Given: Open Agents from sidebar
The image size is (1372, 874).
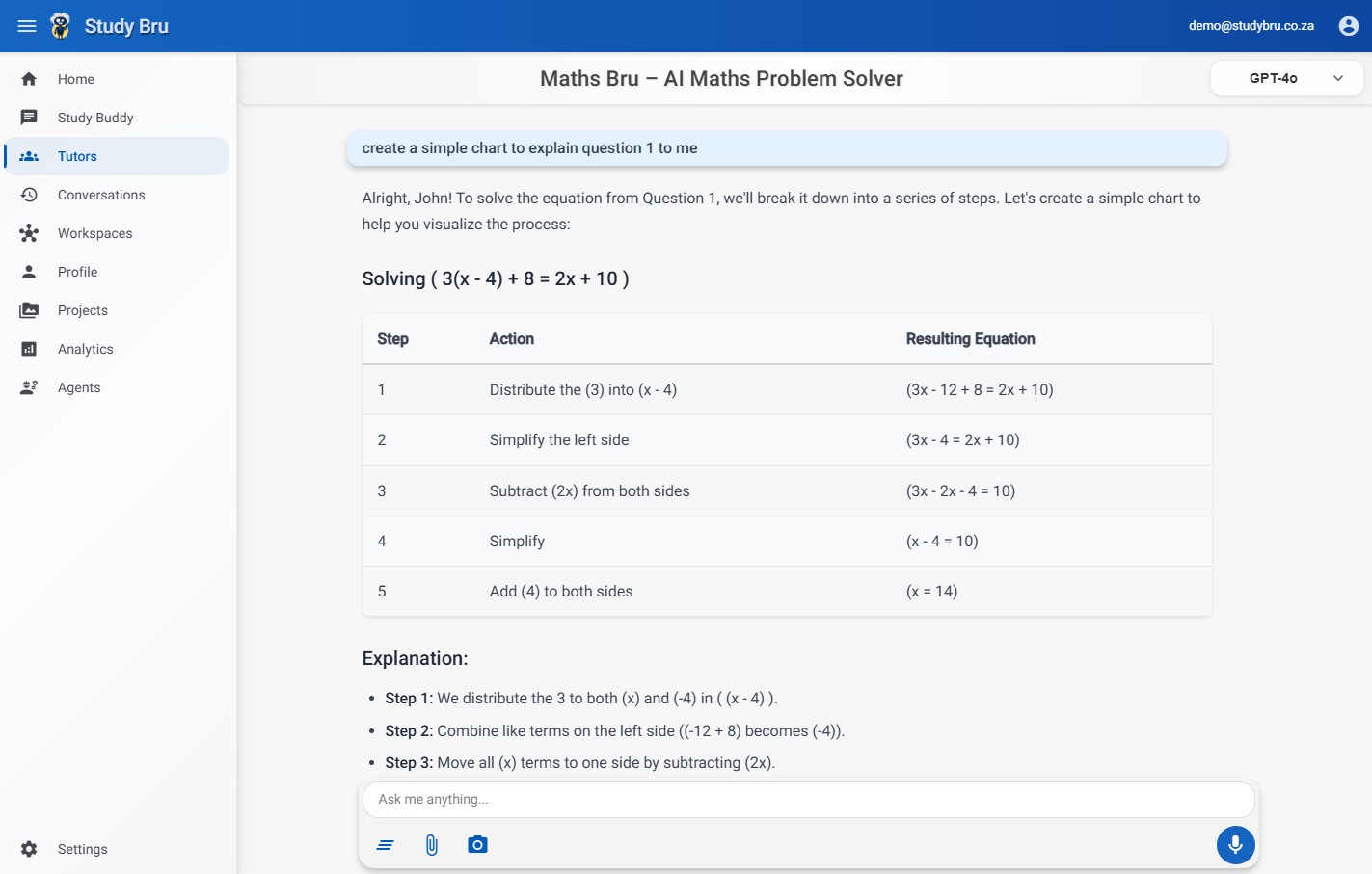Looking at the screenshot, I should pos(78,387).
